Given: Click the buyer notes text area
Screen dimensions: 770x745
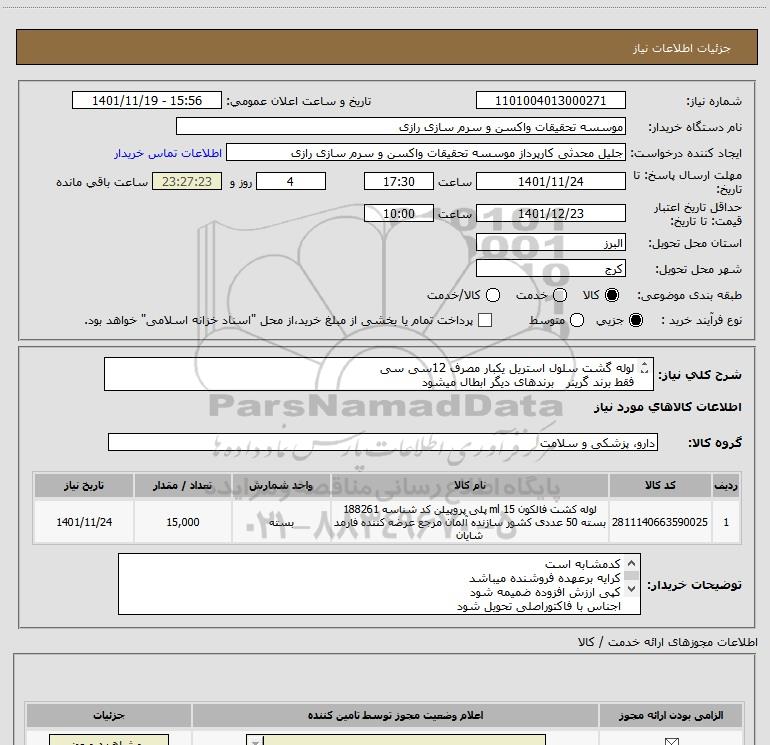Looking at the screenshot, I should click(379, 584).
